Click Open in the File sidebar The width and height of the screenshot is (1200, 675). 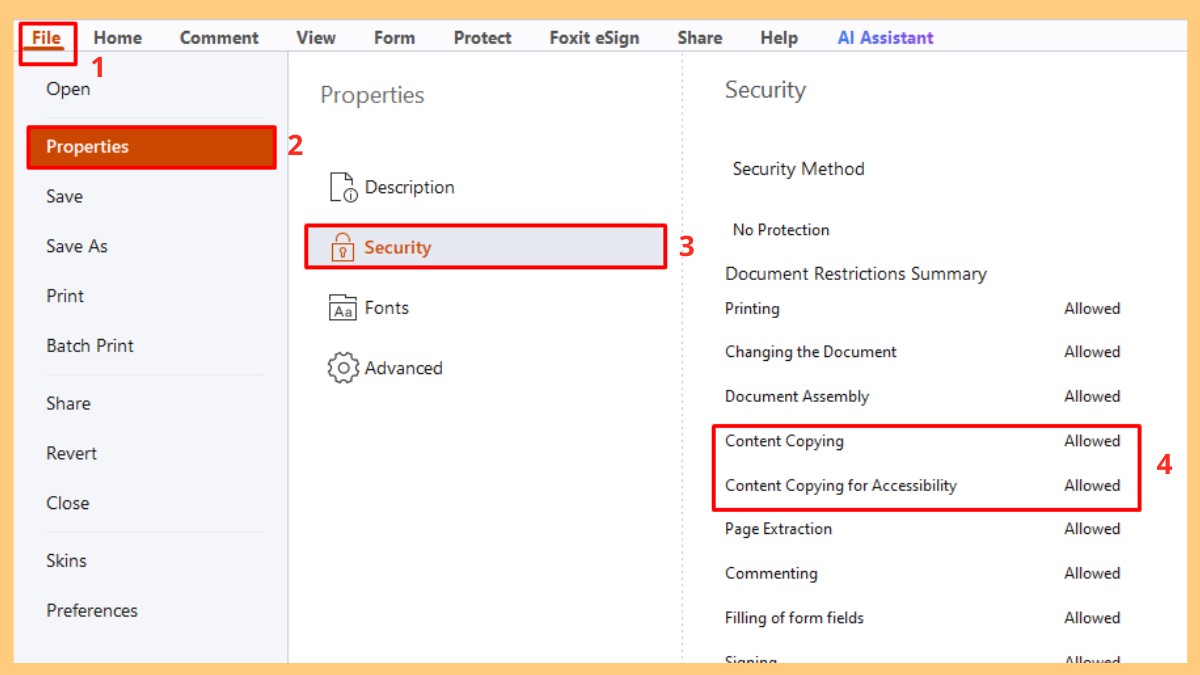coord(68,89)
